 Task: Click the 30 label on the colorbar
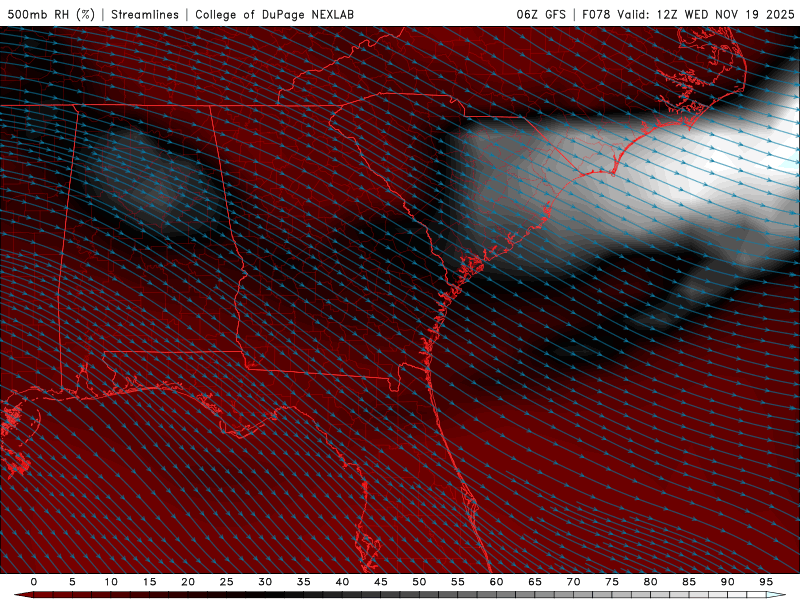[265, 582]
